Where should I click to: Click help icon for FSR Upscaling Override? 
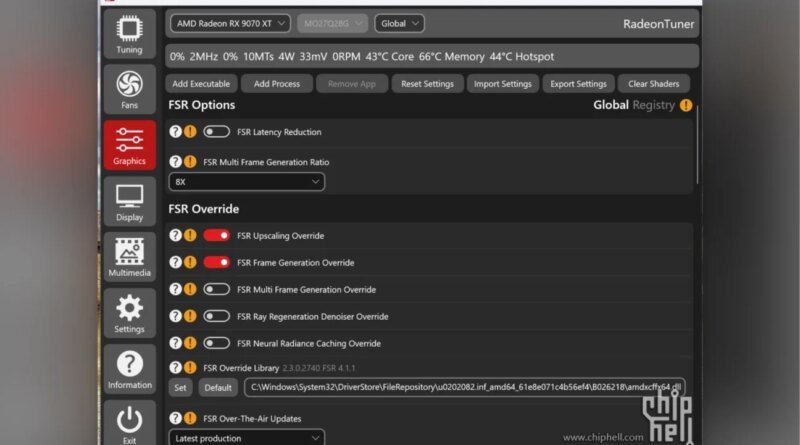click(176, 235)
